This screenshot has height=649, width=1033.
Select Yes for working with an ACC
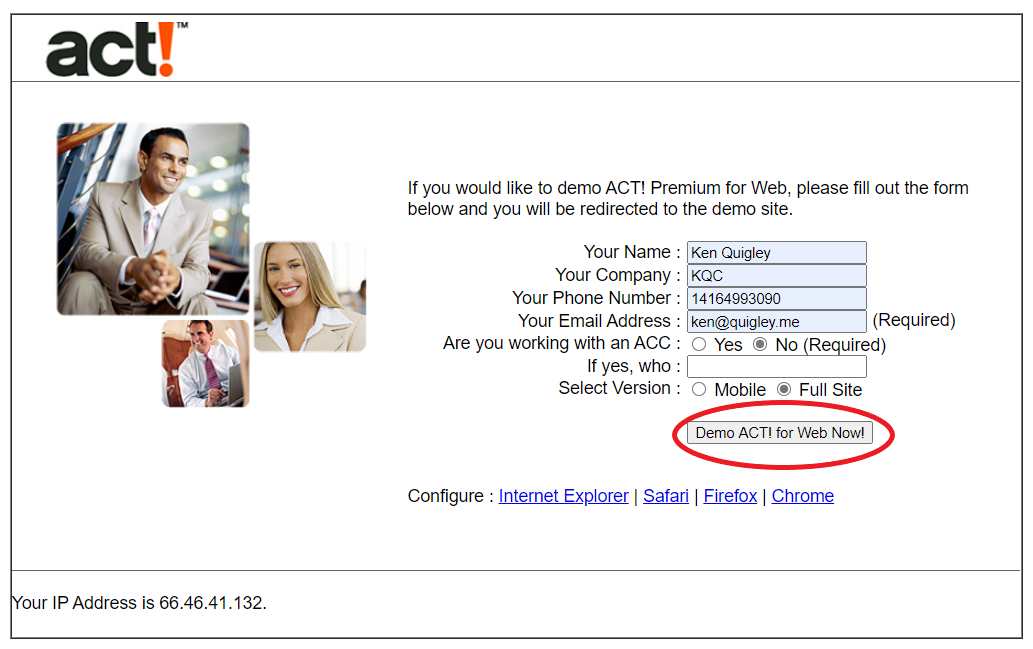[699, 345]
